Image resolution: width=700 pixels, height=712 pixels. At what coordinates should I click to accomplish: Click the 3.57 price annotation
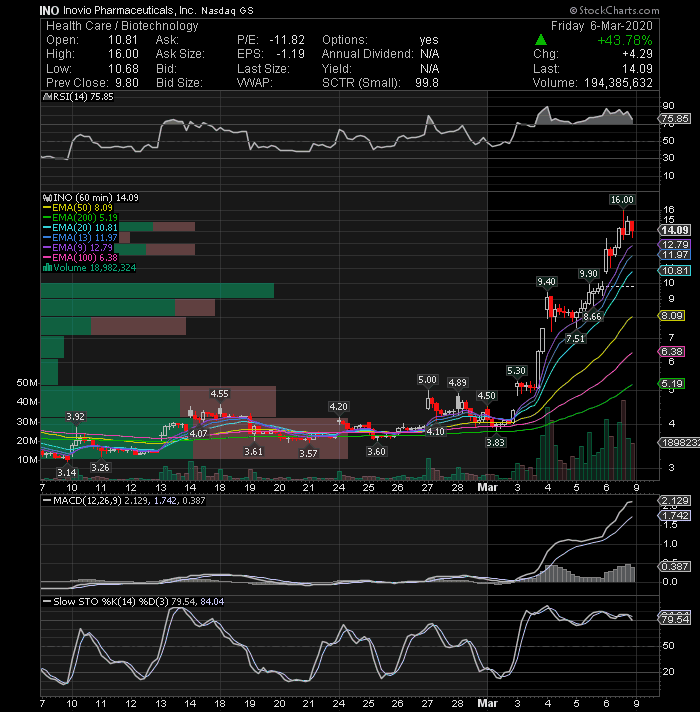pyautogui.click(x=308, y=453)
